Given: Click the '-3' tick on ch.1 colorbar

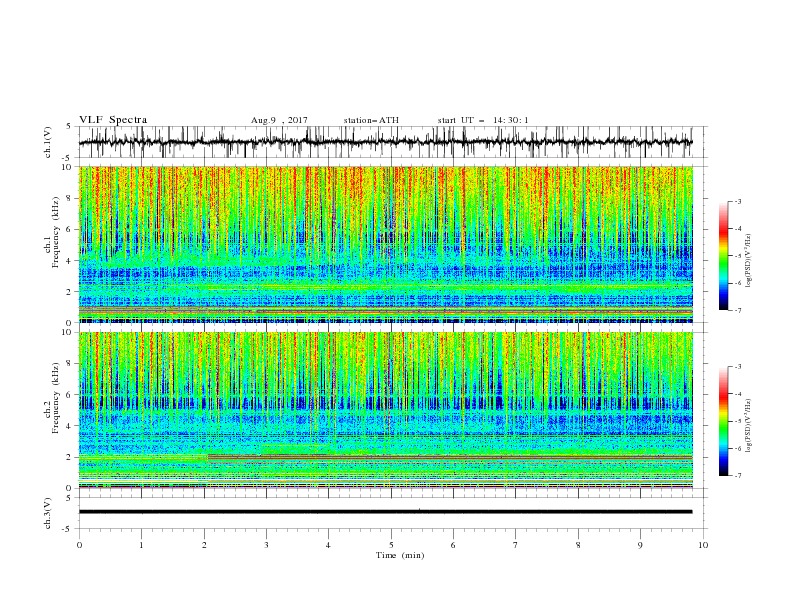Looking at the screenshot, I should point(738,201).
